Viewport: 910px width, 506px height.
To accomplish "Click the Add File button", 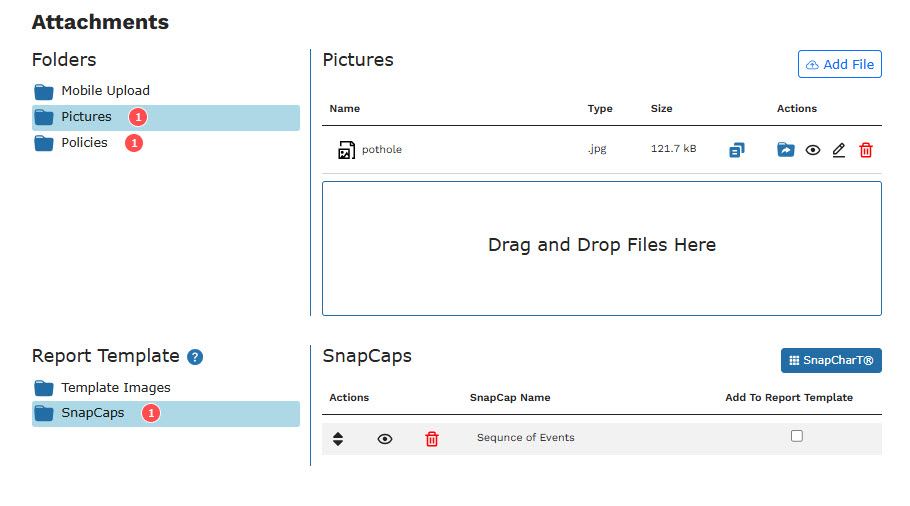I will click(839, 64).
